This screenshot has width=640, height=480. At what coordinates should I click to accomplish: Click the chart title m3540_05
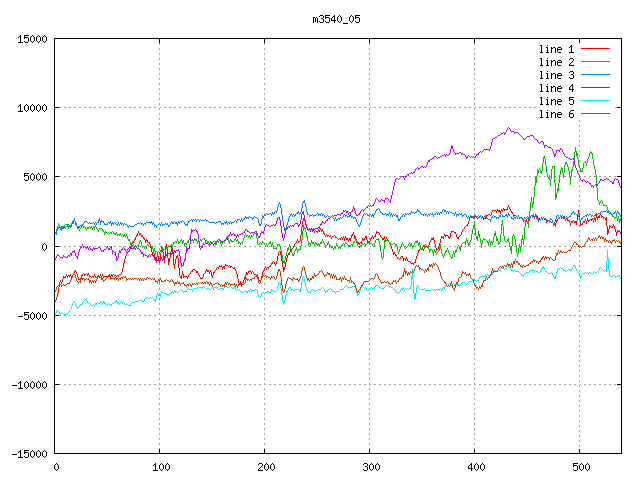tap(336, 20)
